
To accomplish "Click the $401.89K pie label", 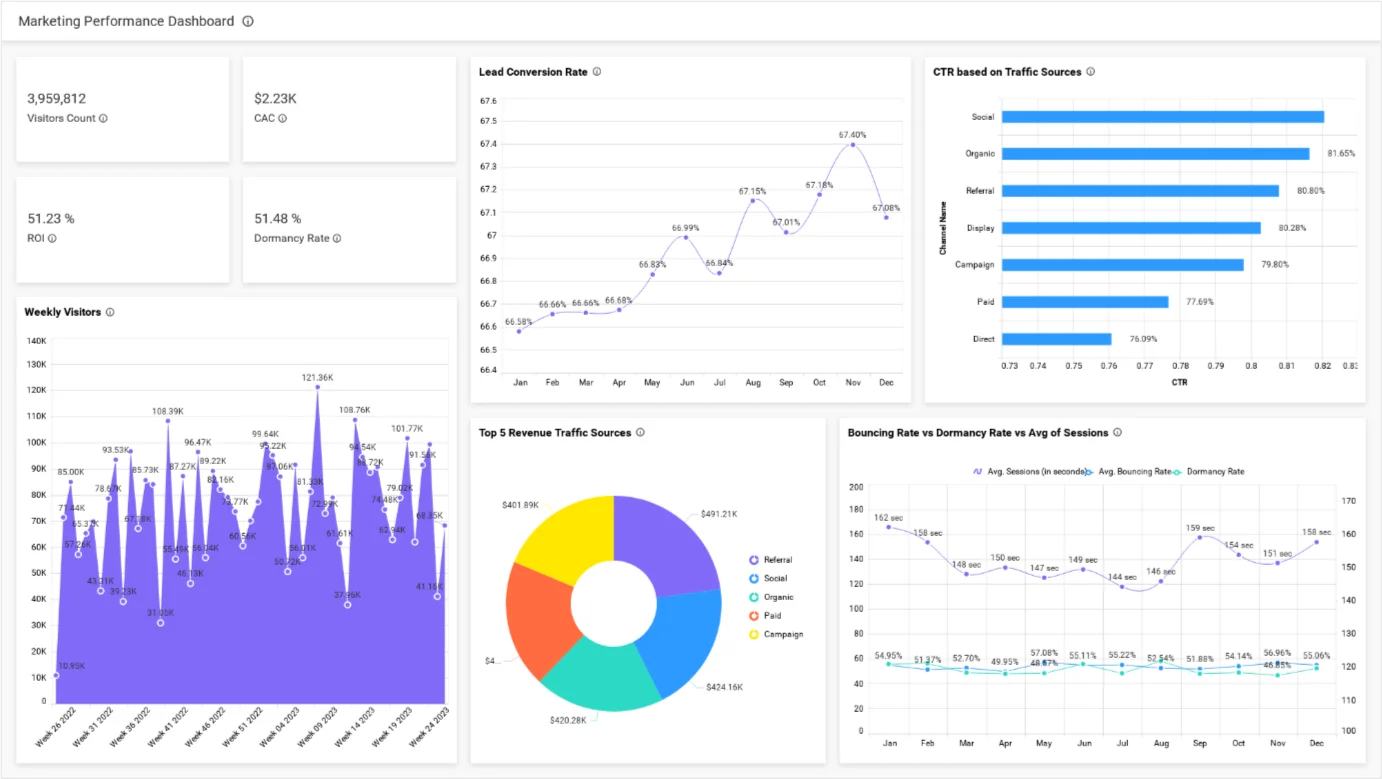I will point(521,505).
